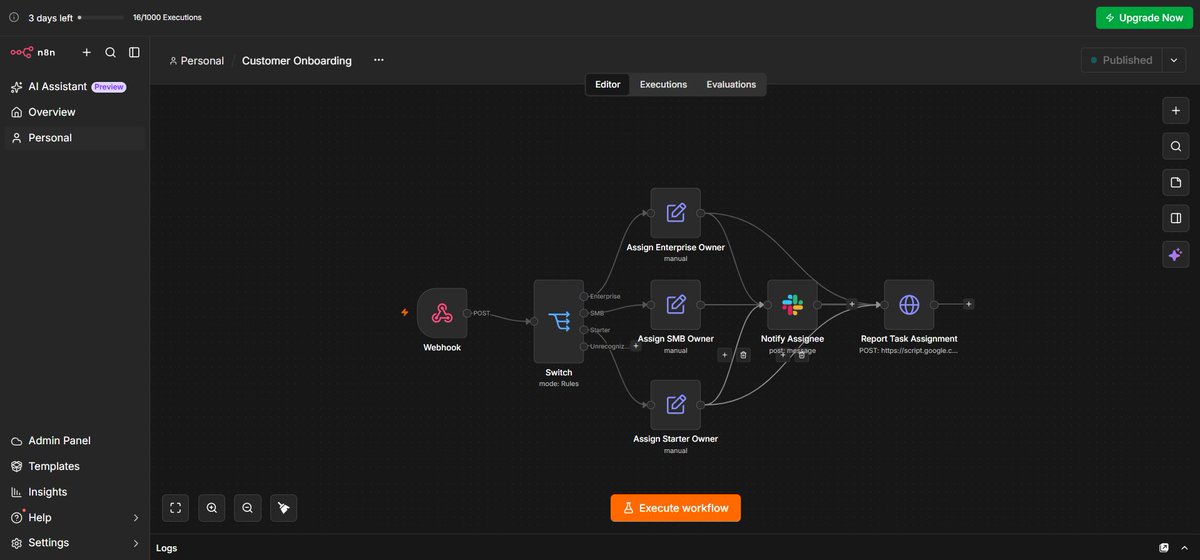This screenshot has height=560, width=1200.
Task: Select the Notify Assignee Slack node
Action: coord(792,304)
